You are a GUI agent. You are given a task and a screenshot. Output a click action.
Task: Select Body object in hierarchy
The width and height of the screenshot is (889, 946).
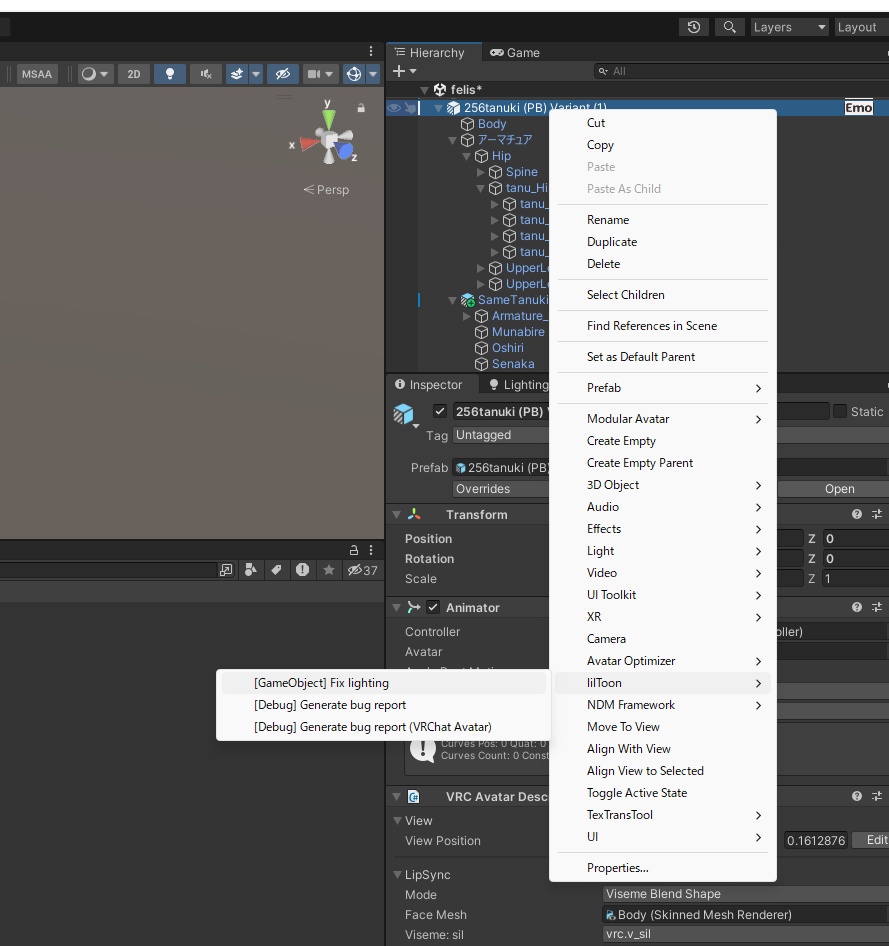pyautogui.click(x=492, y=124)
